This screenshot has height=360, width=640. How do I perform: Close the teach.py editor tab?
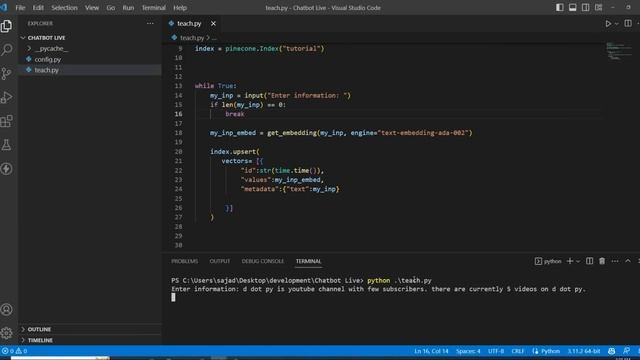pyautogui.click(x=213, y=24)
